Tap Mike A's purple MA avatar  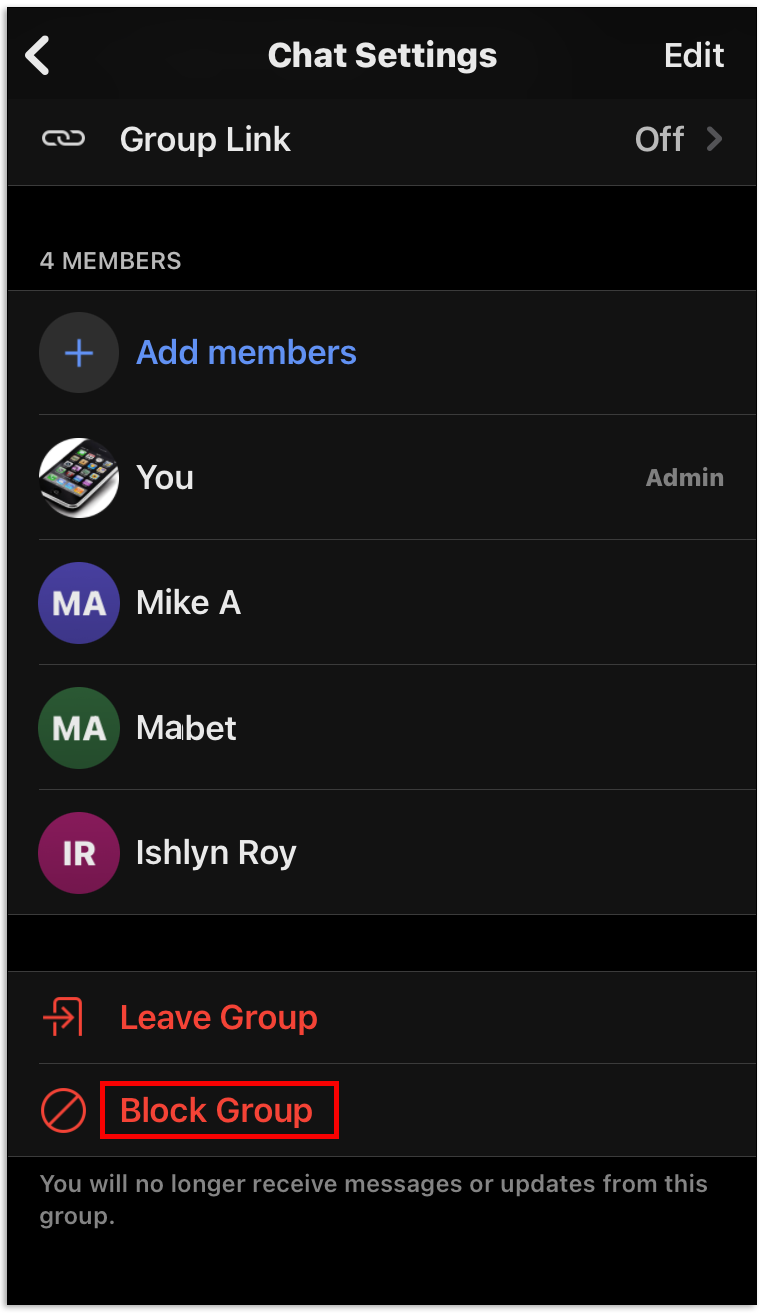click(79, 603)
